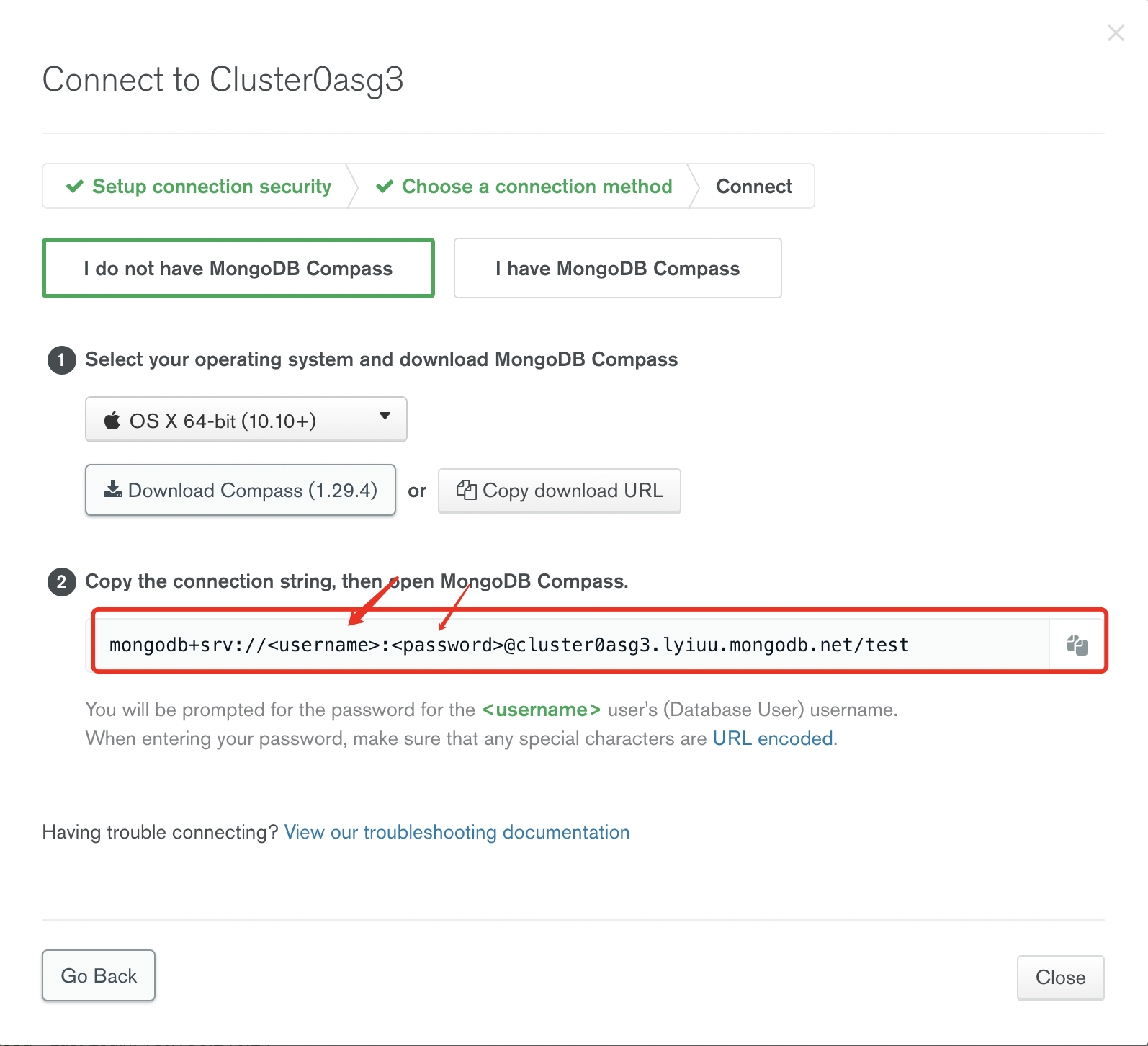This screenshot has width=1148, height=1046.
Task: Click the checkmark beside Choose a connection method
Action: click(385, 187)
